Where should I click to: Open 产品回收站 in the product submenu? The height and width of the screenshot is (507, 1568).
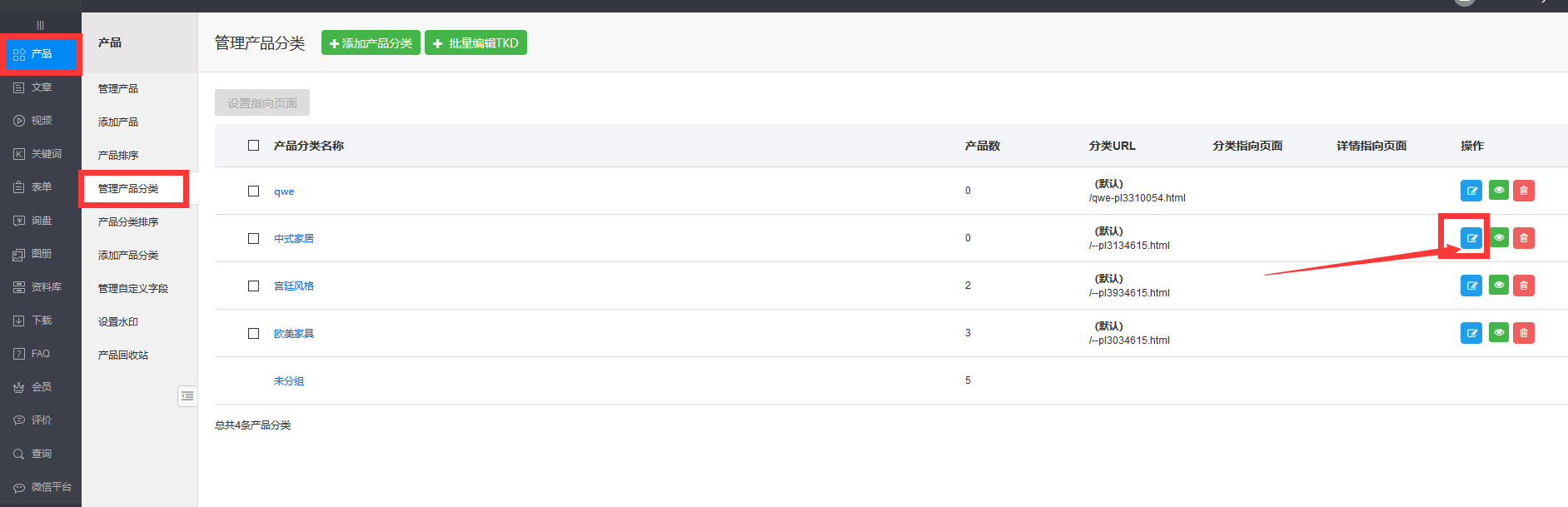coord(123,355)
